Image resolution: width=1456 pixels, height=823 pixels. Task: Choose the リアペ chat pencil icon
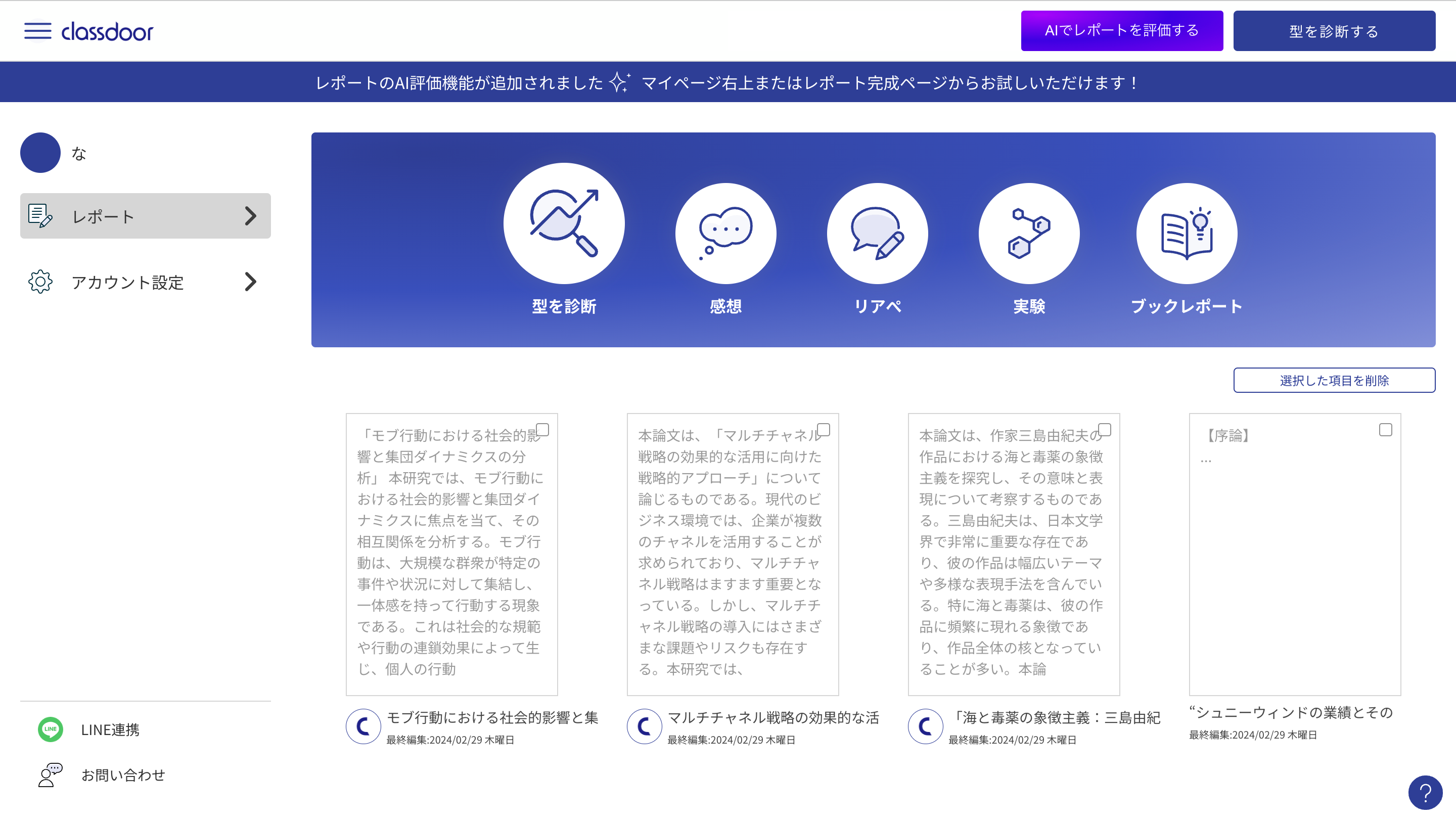click(877, 234)
